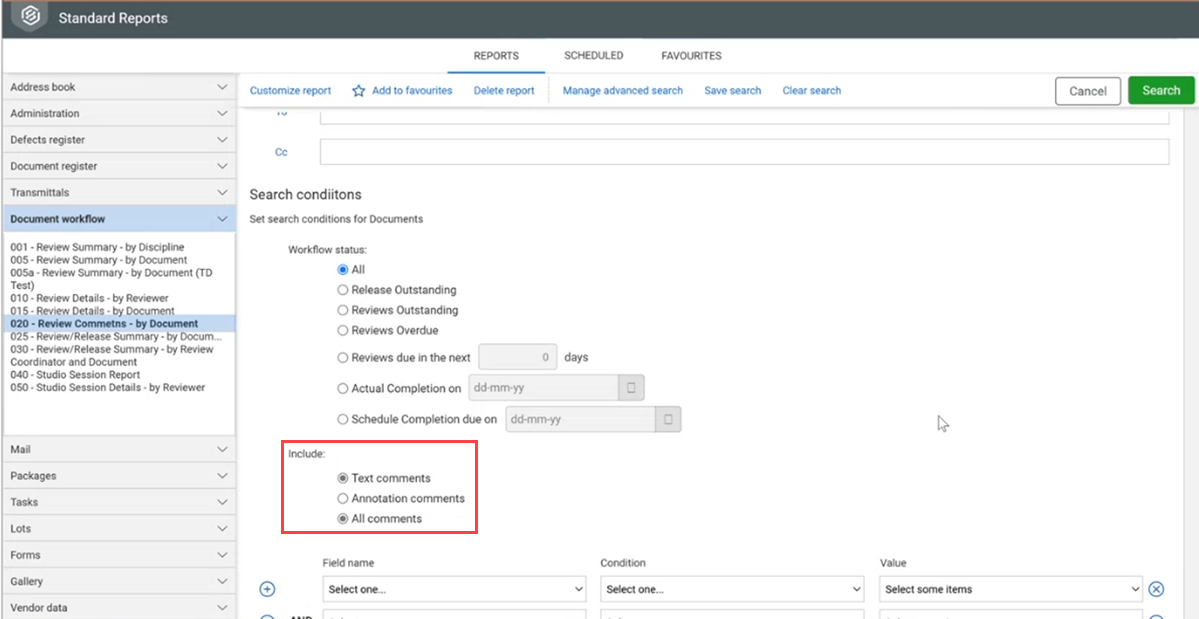Viewport: 1199px width, 619px height.
Task: Expand the Mail section
Action: click(119, 449)
